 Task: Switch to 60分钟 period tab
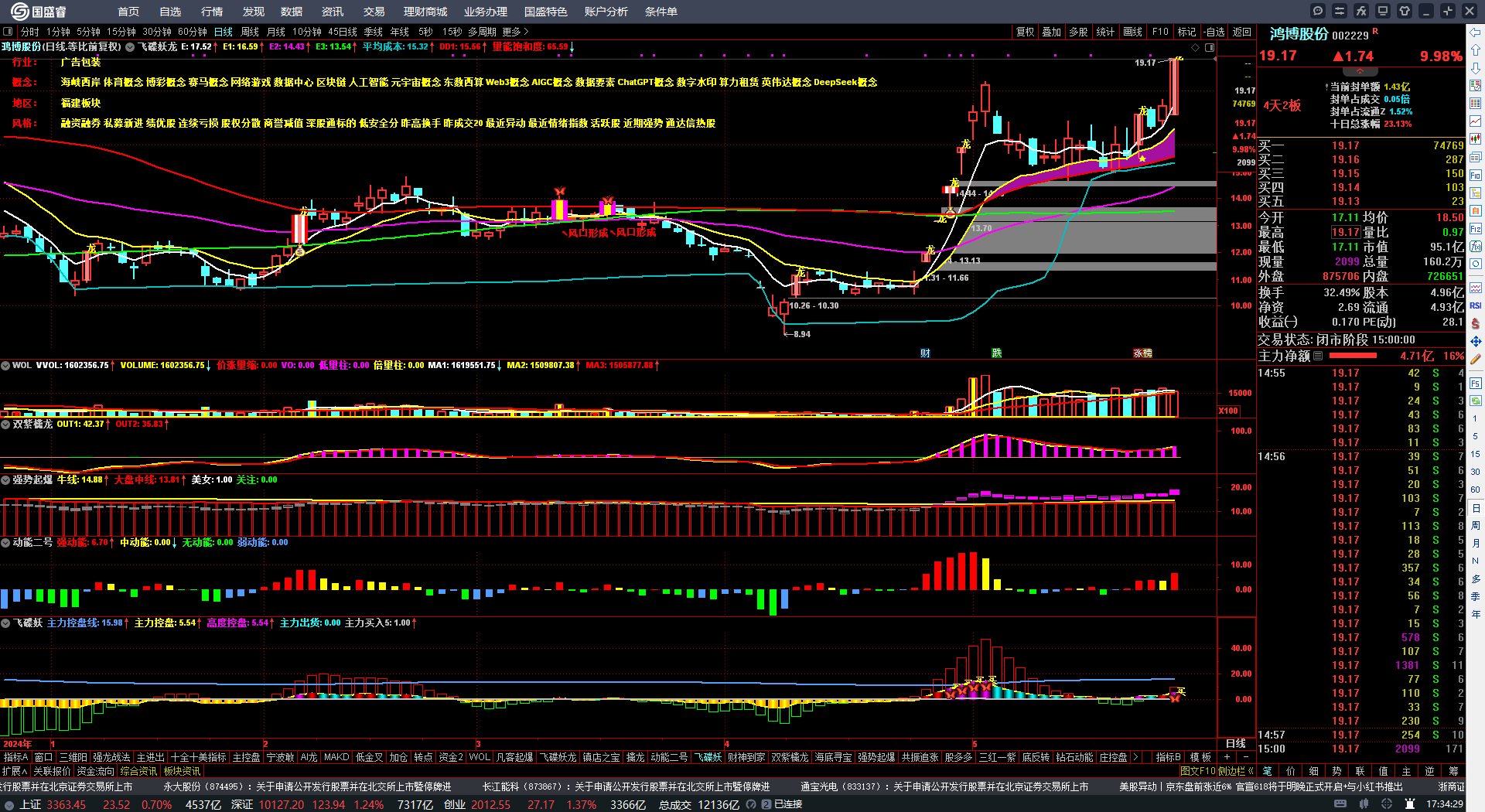193,32
